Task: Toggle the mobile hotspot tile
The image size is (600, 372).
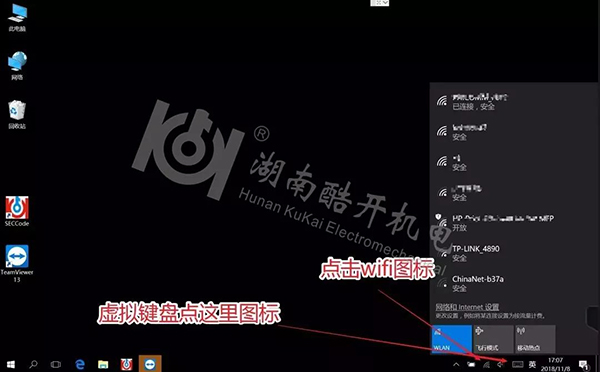Action: [x=535, y=339]
